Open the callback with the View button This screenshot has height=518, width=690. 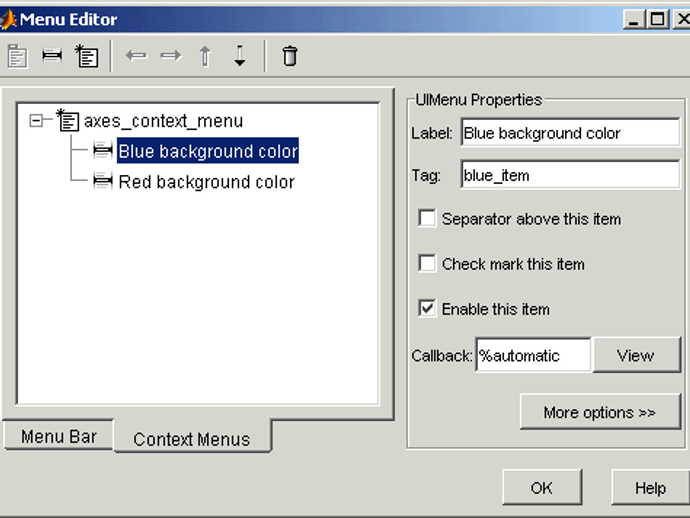tap(637, 355)
